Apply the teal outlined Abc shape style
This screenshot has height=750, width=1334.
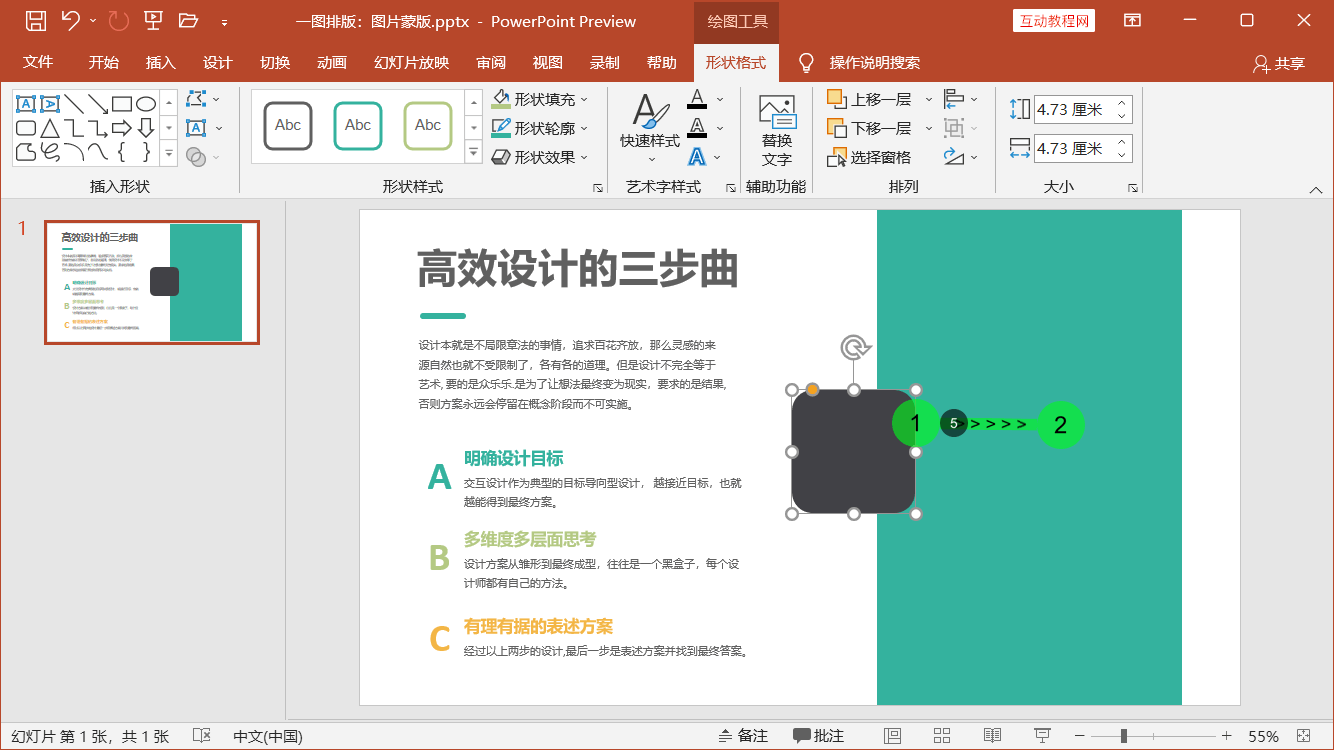(358, 126)
